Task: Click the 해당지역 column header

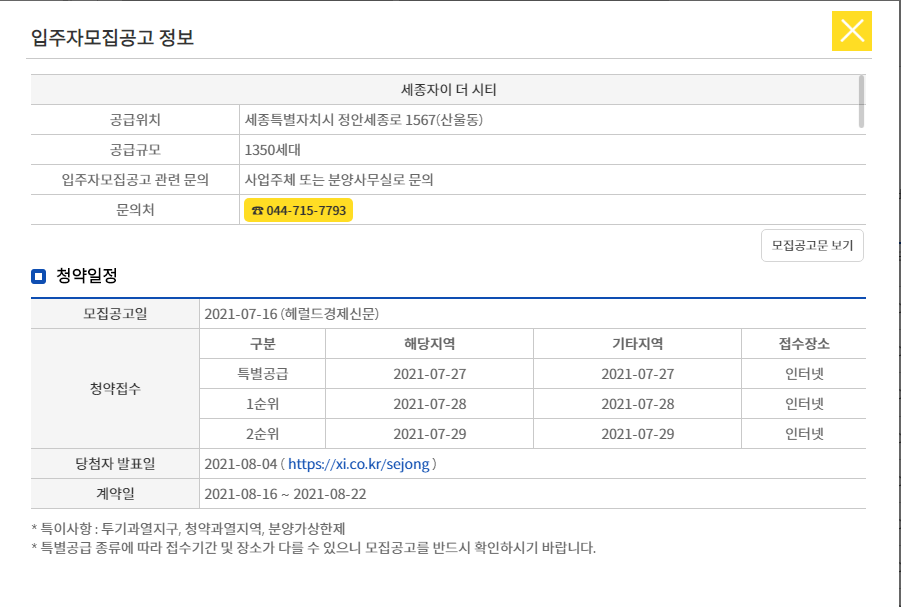Action: click(x=429, y=344)
